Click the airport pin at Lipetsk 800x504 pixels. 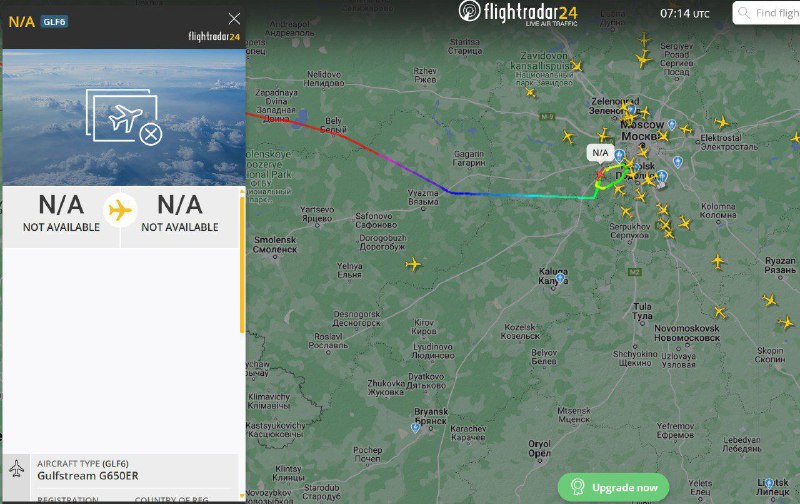[x=769, y=482]
